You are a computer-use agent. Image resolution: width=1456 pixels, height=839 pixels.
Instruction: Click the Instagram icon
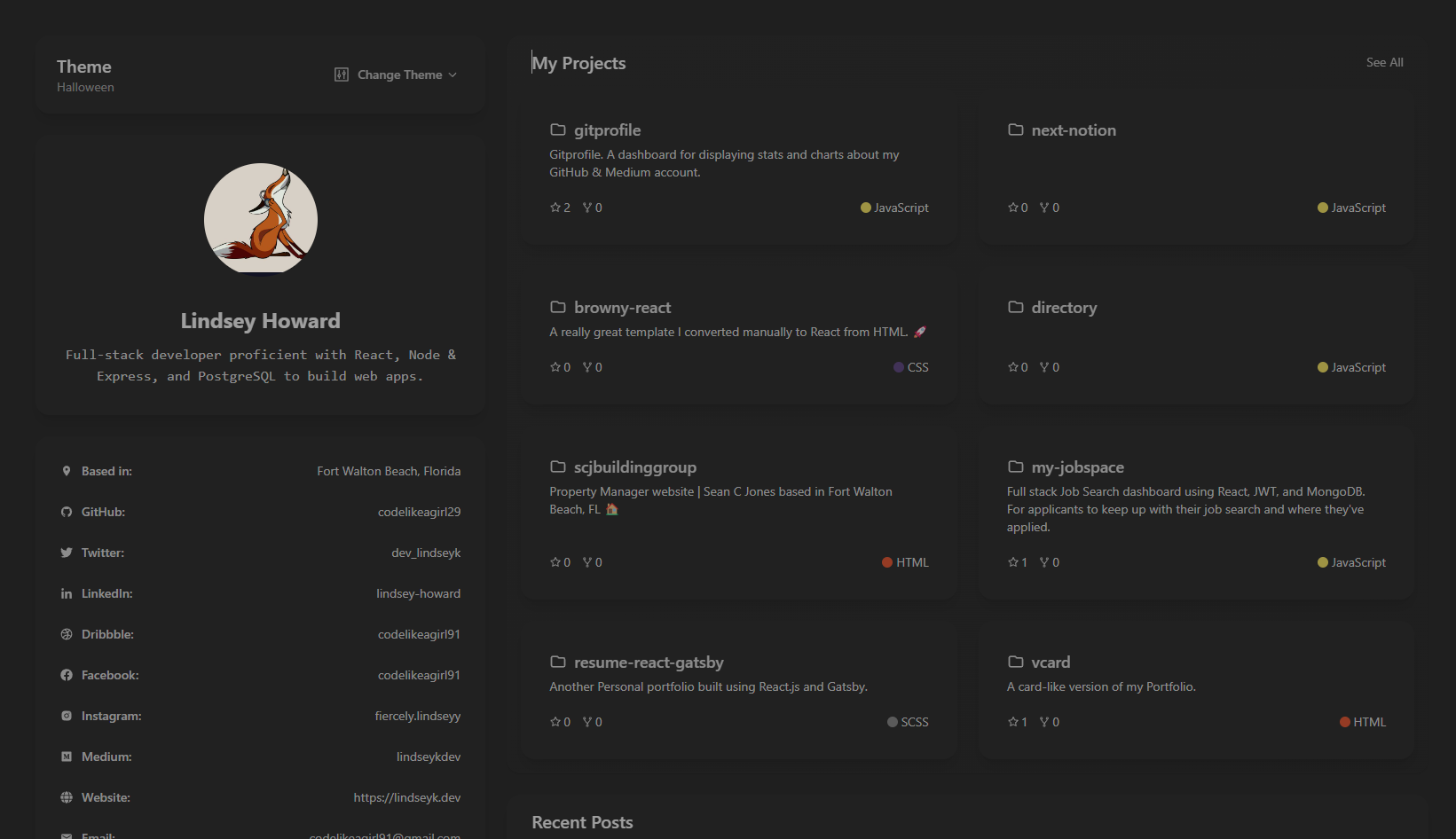point(67,716)
